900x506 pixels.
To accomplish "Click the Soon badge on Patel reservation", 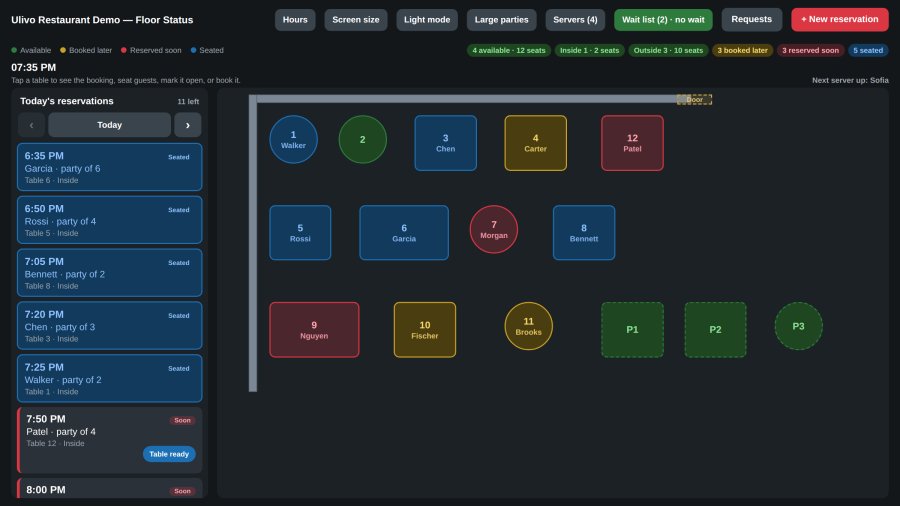I will [x=183, y=421].
